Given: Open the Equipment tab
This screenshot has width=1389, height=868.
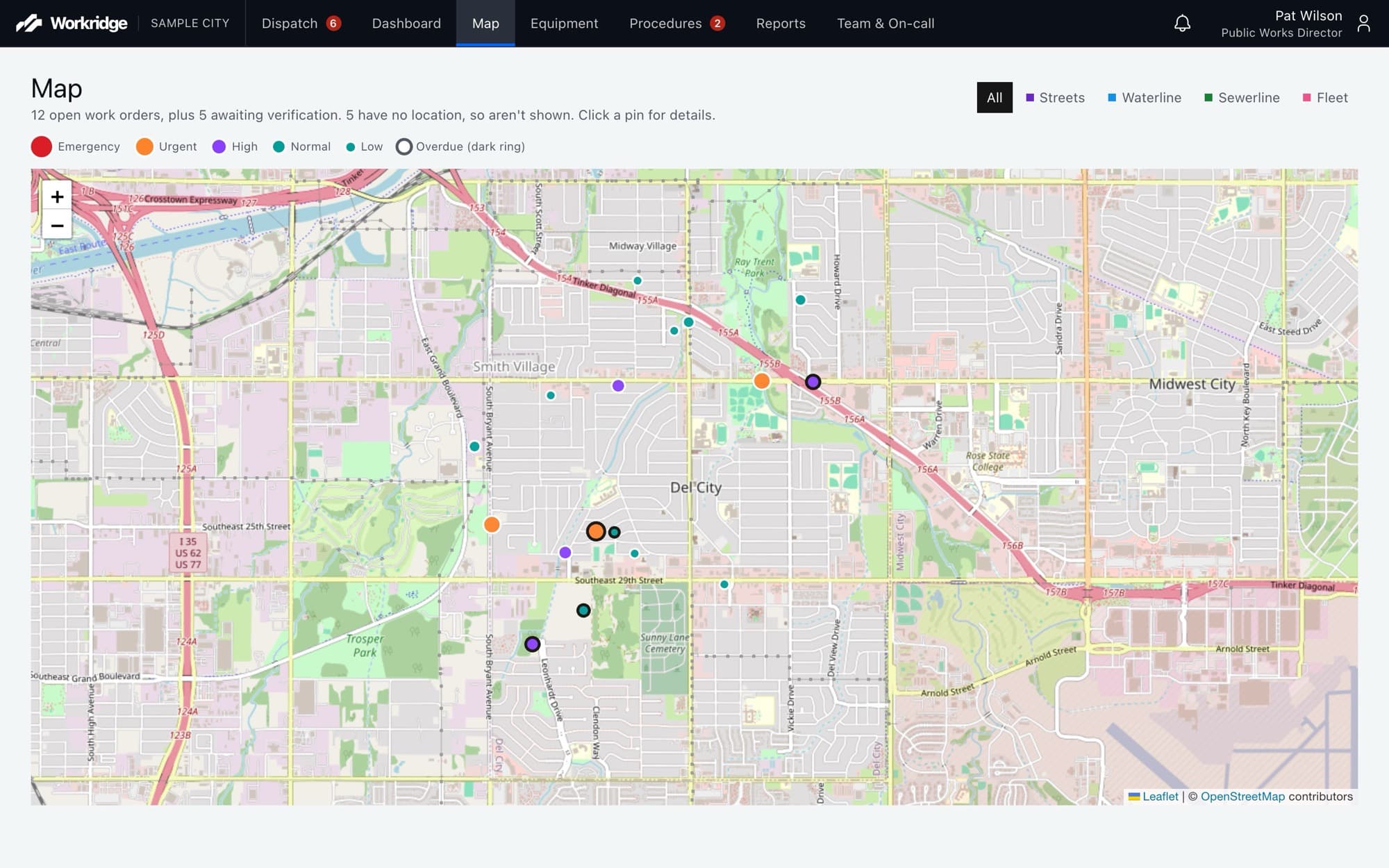Looking at the screenshot, I should (x=564, y=24).
